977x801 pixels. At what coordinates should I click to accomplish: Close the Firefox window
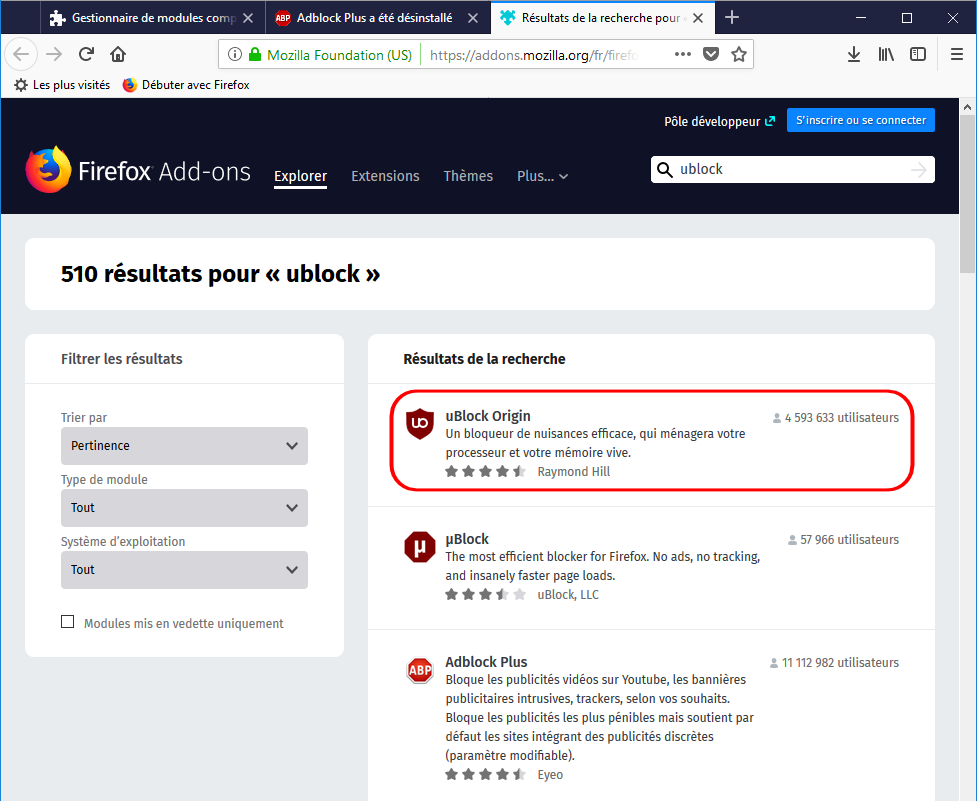pyautogui.click(x=953, y=17)
